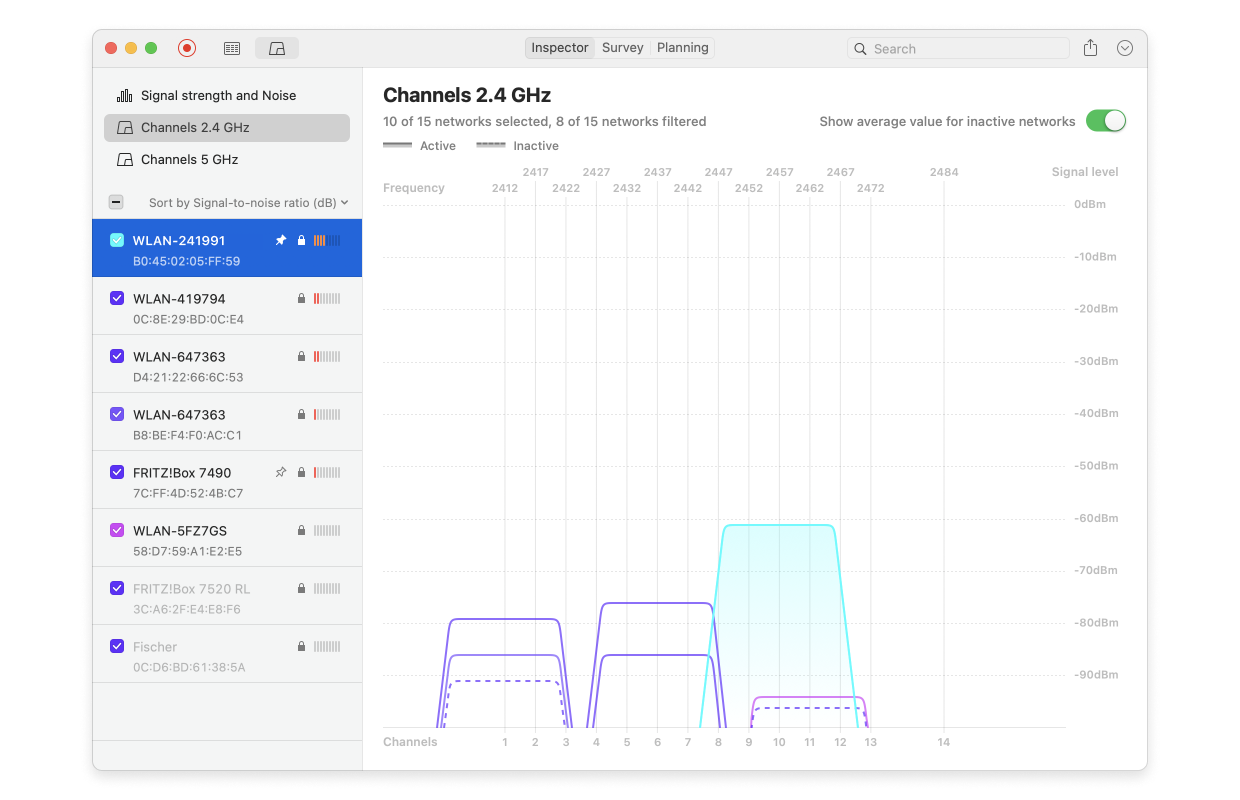Uncheck the Fischer network checkbox
The height and width of the screenshot is (800, 1240).
[117, 646]
